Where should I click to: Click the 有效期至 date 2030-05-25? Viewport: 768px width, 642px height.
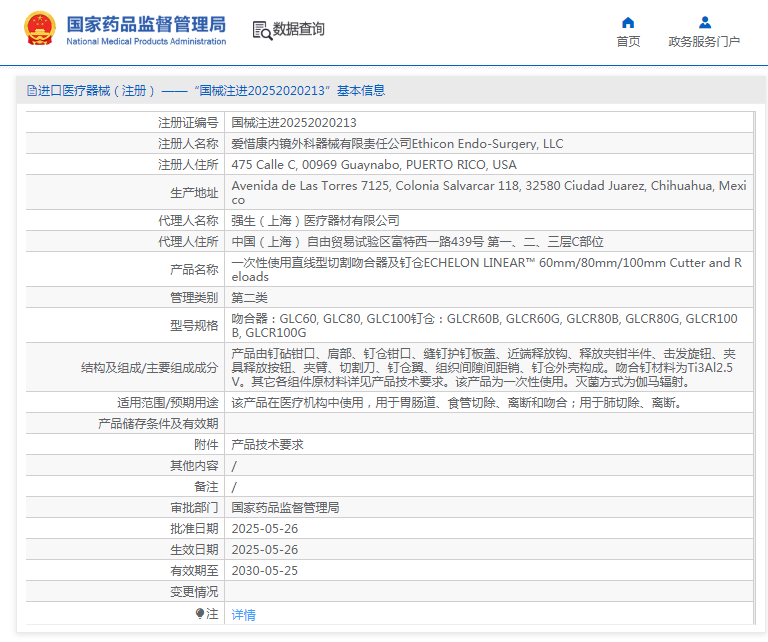pos(264,570)
